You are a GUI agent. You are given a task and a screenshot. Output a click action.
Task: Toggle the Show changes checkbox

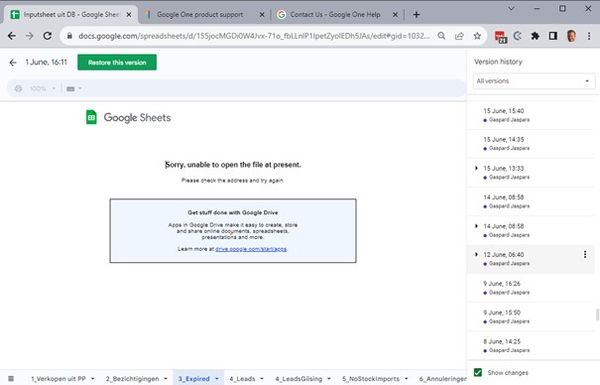pos(478,372)
